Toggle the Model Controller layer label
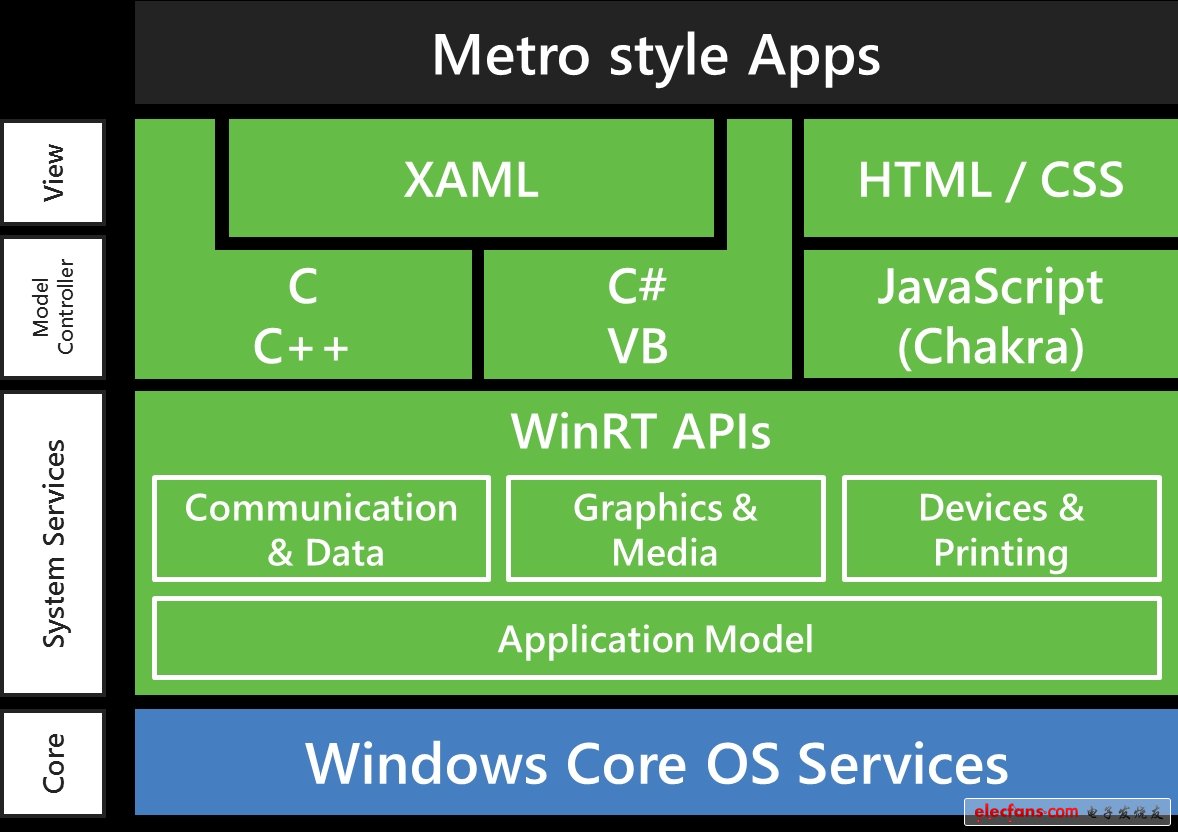 (x=52, y=305)
